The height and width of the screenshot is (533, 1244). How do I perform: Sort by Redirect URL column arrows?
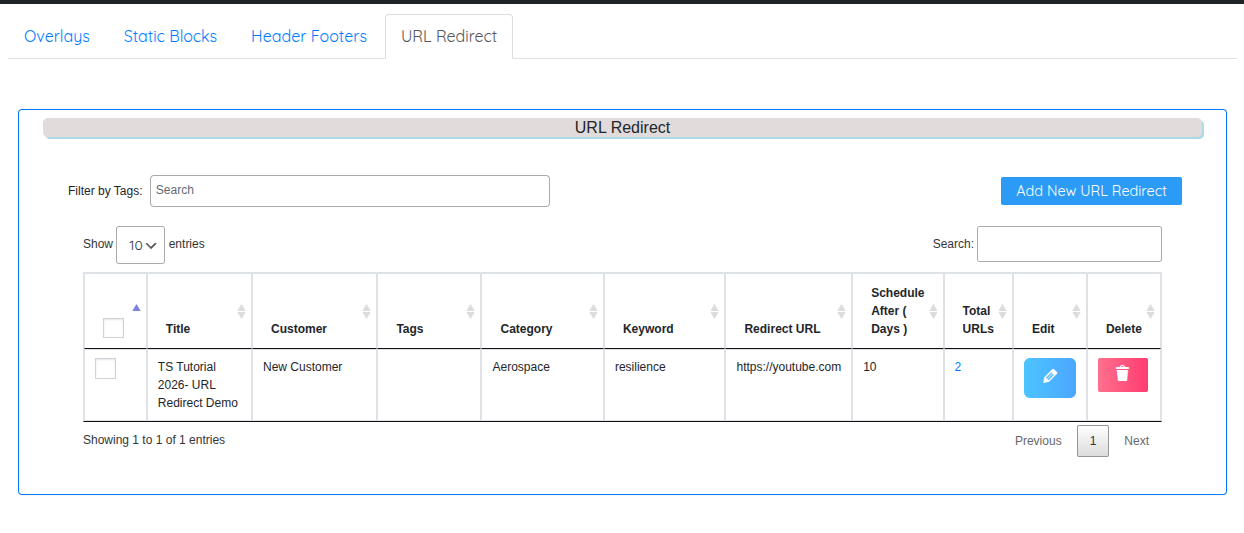click(x=841, y=311)
